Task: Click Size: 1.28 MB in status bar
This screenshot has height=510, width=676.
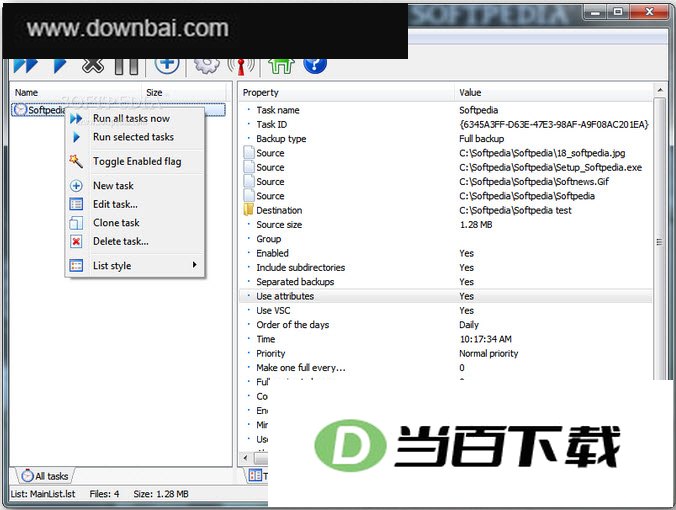Action: [161, 494]
